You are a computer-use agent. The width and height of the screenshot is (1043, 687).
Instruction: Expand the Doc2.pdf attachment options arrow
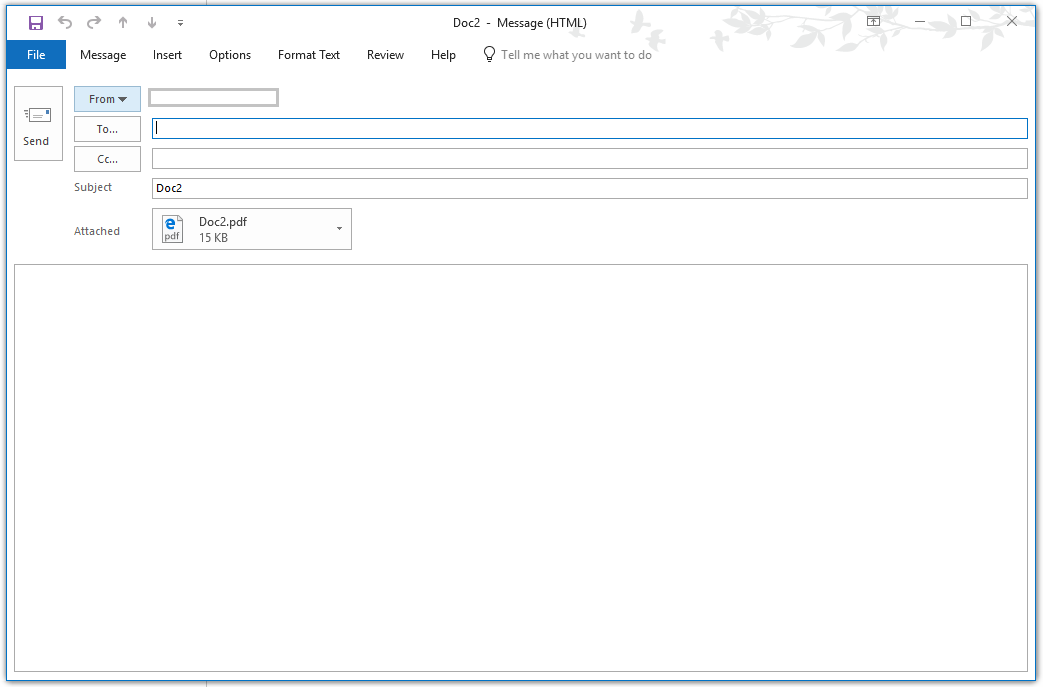[339, 229]
